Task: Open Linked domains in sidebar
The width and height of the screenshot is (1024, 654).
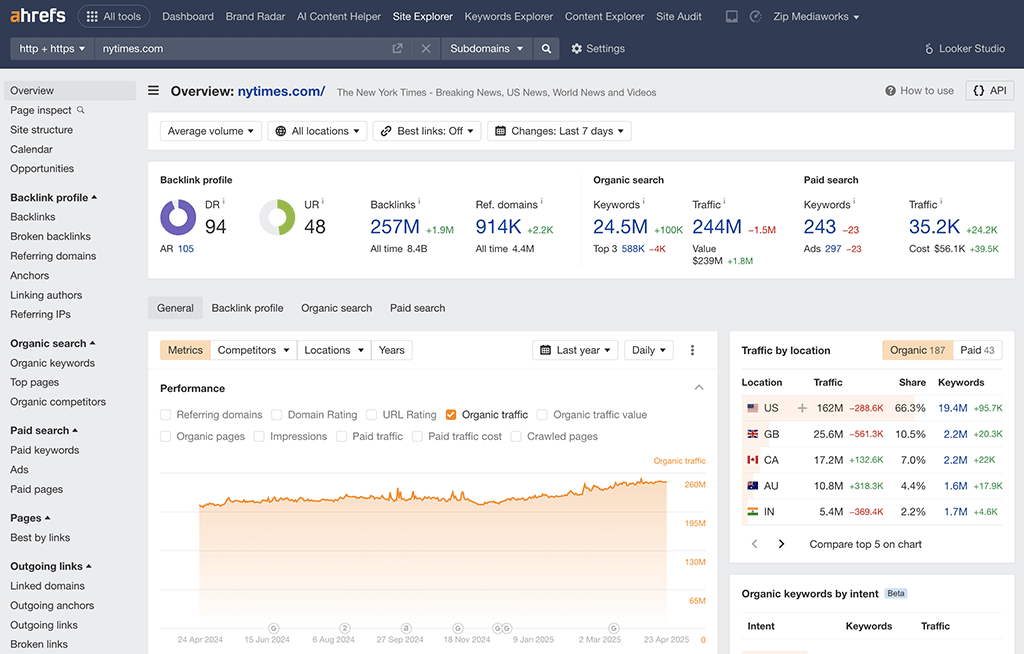Action: click(x=47, y=586)
